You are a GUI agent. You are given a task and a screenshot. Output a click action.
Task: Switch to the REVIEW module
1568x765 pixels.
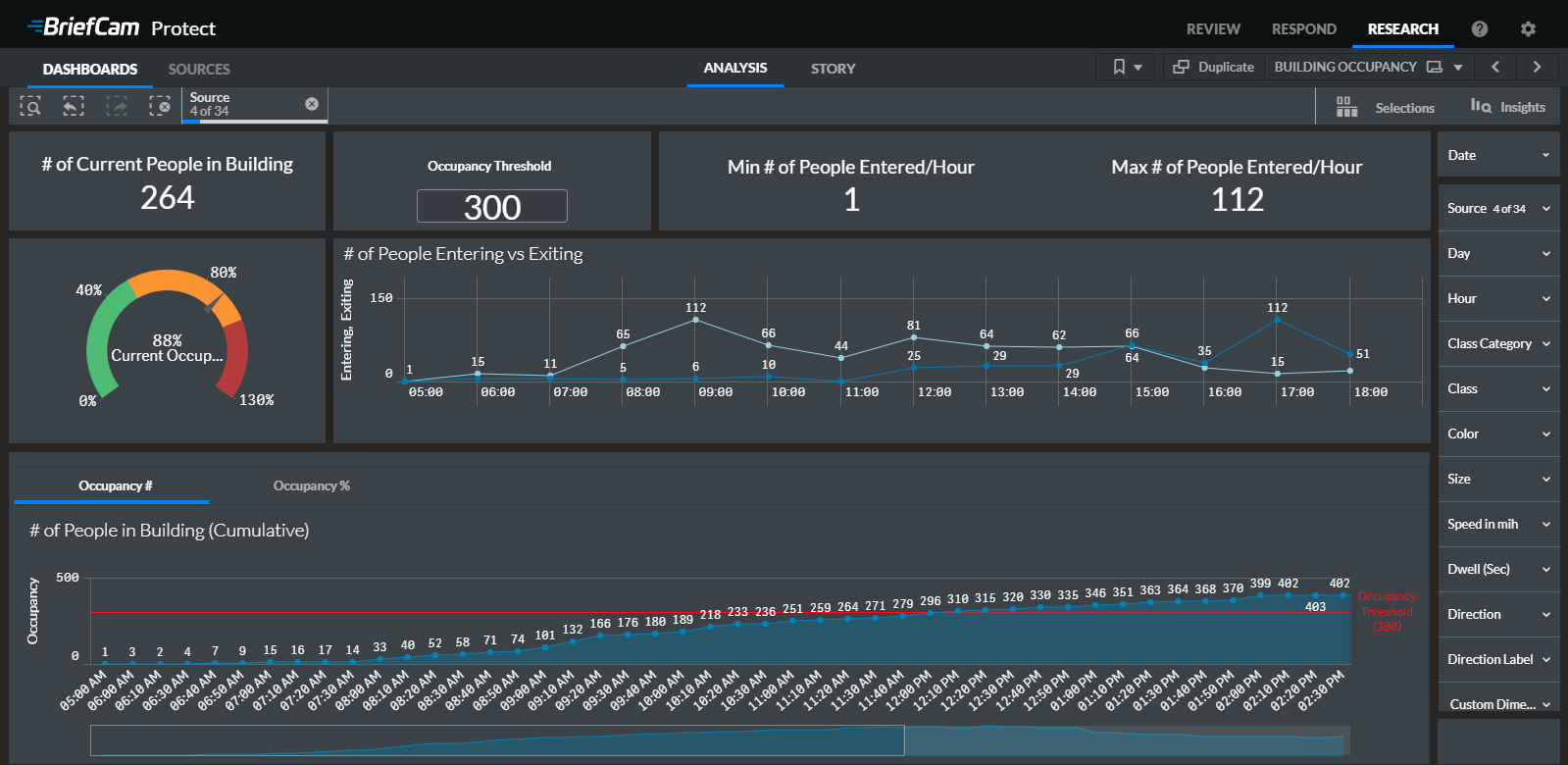point(1213,29)
